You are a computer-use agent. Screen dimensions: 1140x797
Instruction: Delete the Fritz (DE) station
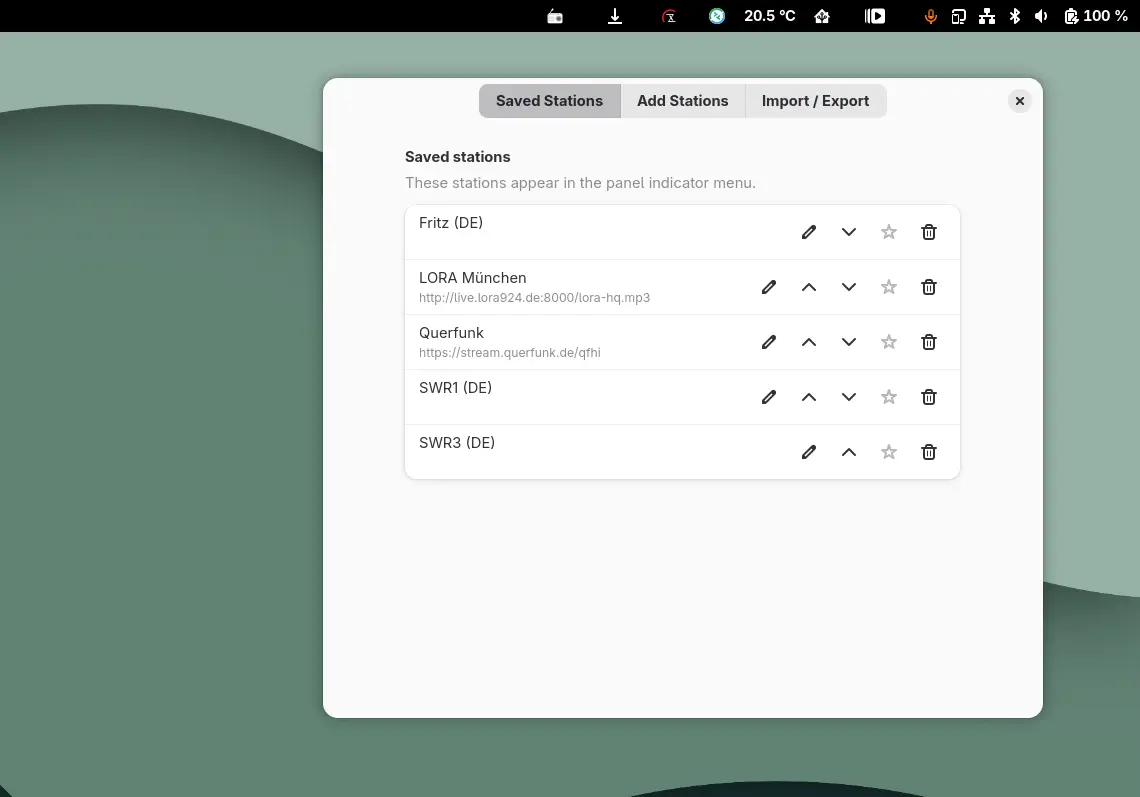point(929,232)
